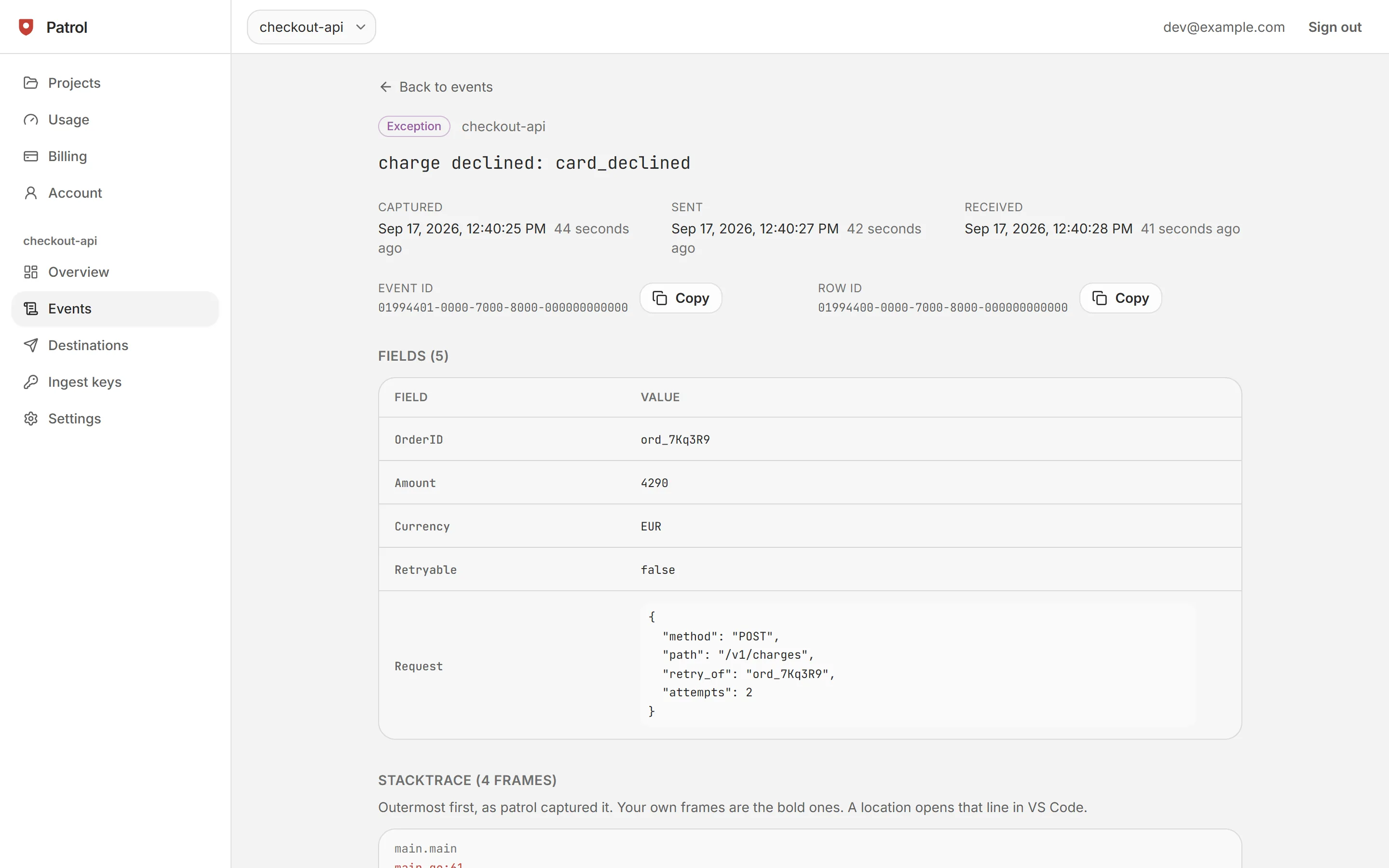Click '41 seconds ago' under Received
The width and height of the screenshot is (1389, 868).
[x=1190, y=229]
